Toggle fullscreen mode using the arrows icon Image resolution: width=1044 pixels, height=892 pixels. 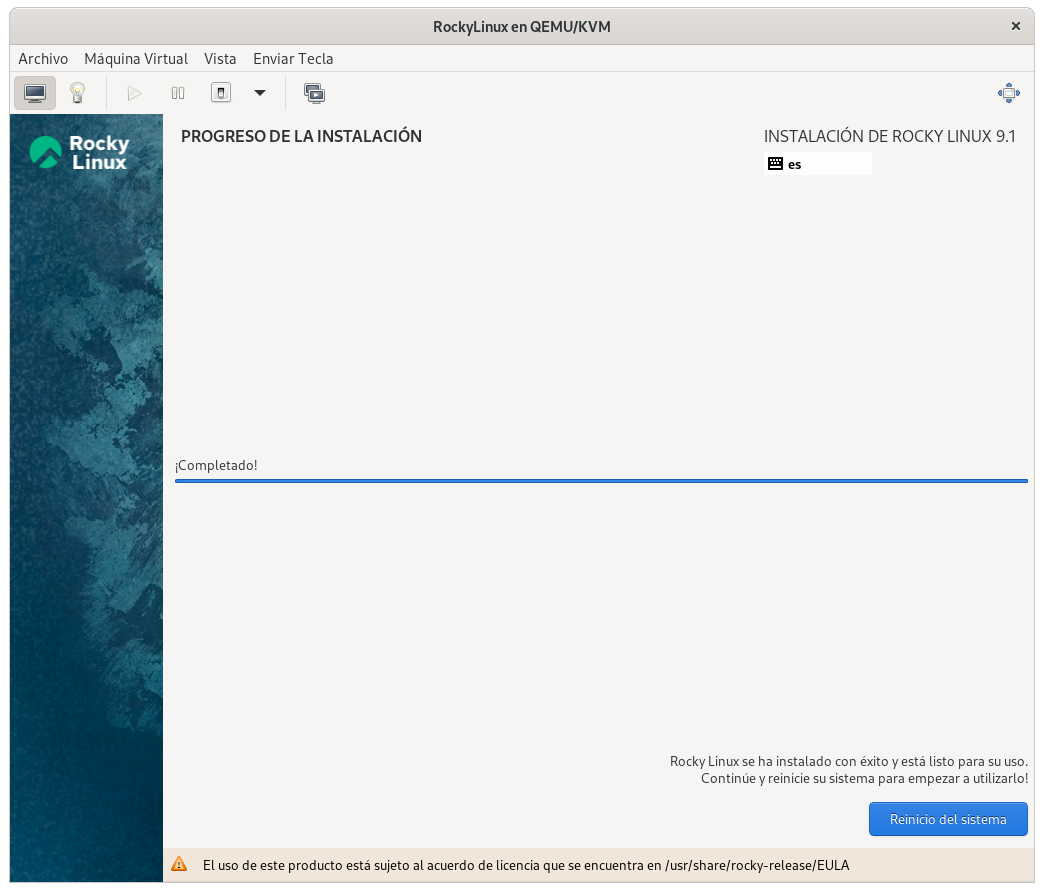(1008, 93)
